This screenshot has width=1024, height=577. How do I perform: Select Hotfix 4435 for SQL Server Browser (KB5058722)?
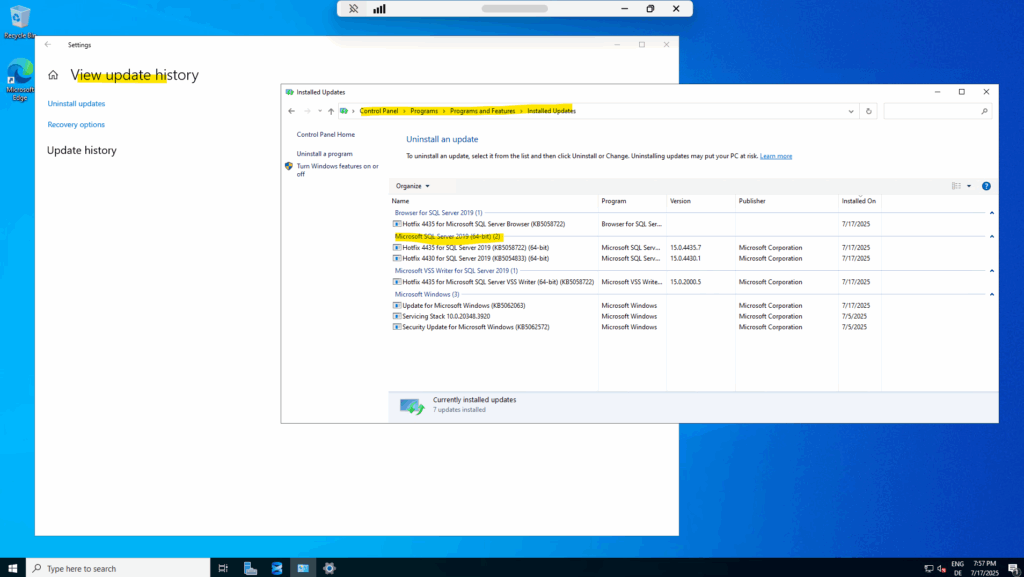[483, 224]
